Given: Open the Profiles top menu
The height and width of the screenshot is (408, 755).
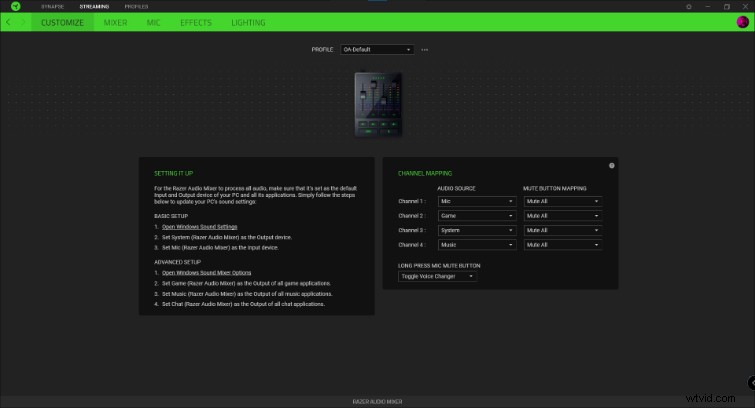Looking at the screenshot, I should (136, 7).
